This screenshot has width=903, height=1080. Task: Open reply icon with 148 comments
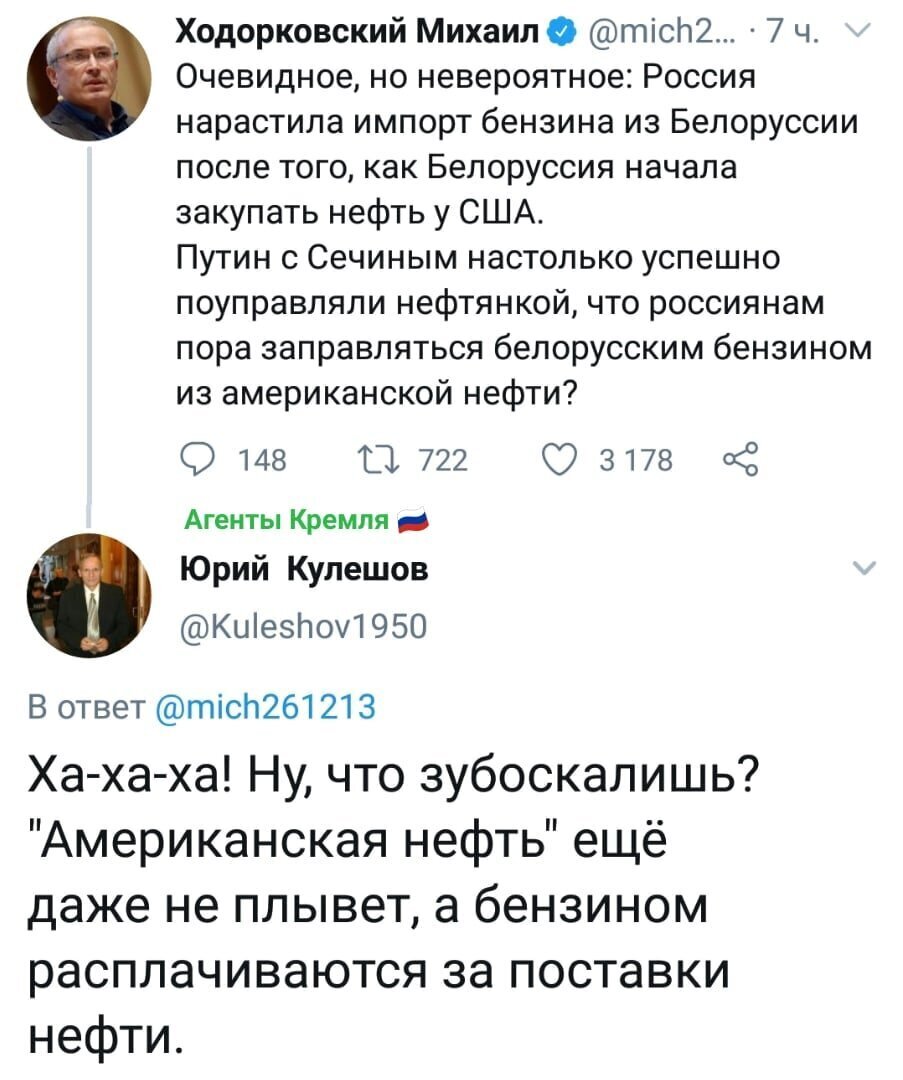pyautogui.click(x=195, y=459)
